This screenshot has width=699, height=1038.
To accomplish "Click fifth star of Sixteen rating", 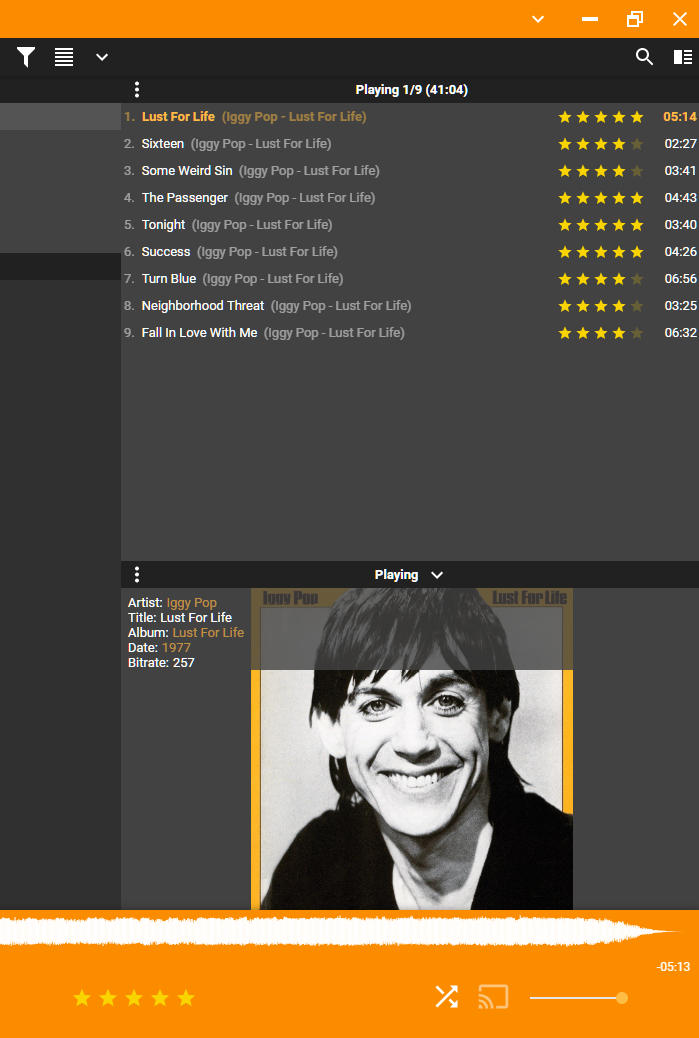I will pos(637,144).
